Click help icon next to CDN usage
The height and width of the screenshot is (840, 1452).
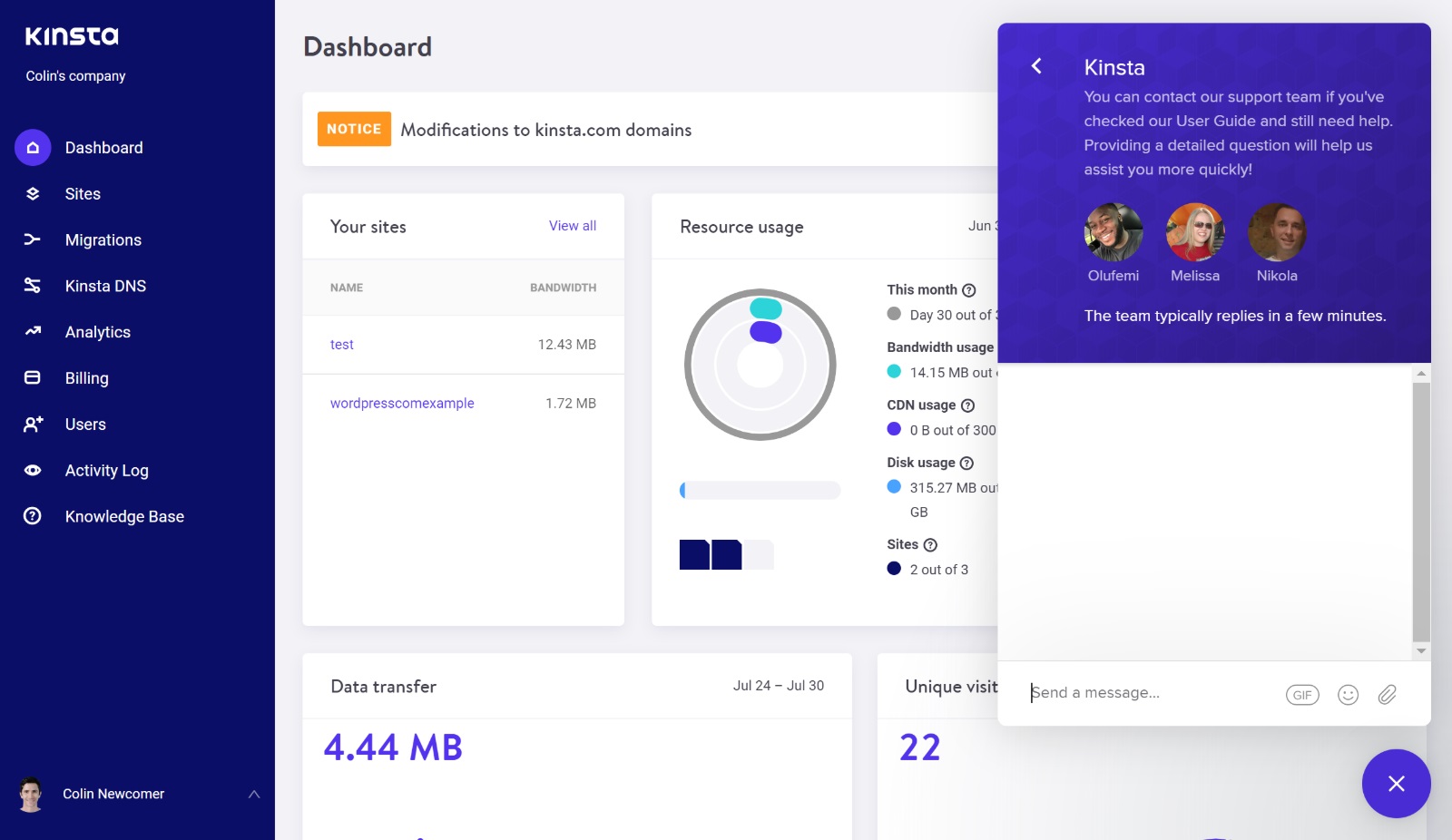pos(967,405)
